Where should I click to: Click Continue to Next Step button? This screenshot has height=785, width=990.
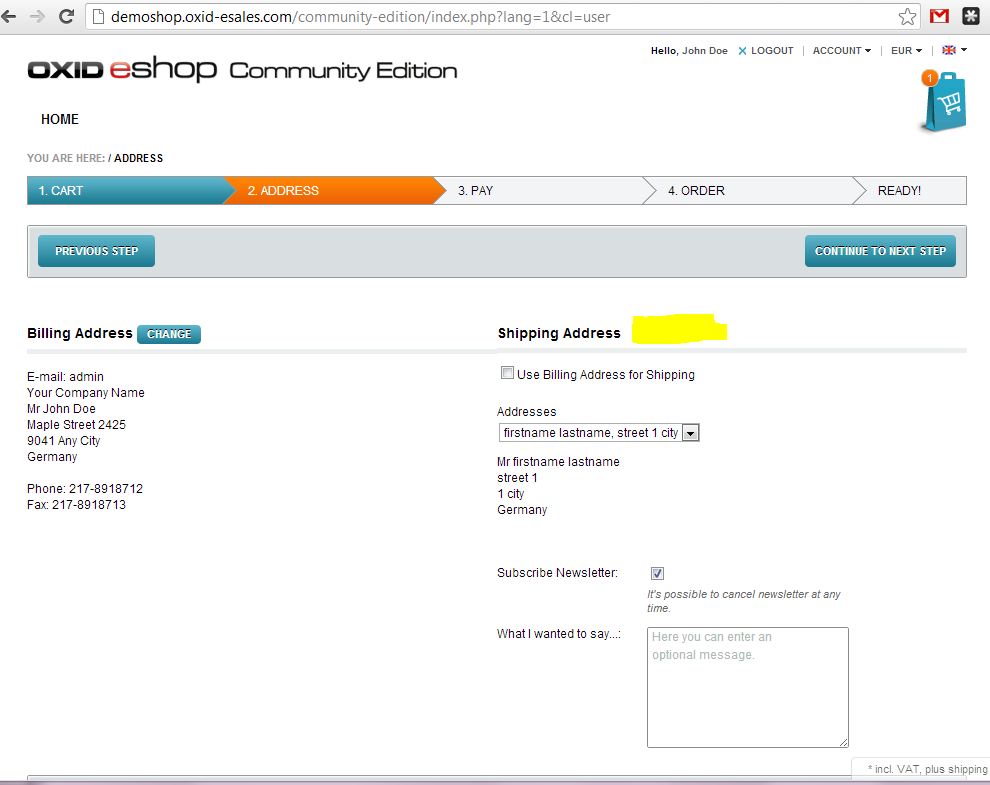[x=880, y=251]
